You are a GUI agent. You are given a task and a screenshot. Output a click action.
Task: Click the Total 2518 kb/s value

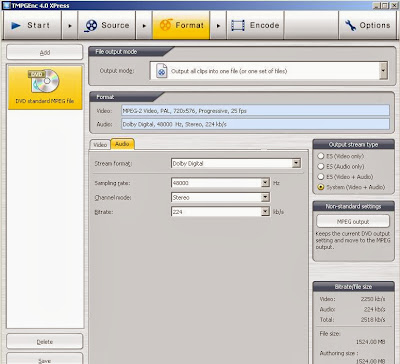coord(373,320)
